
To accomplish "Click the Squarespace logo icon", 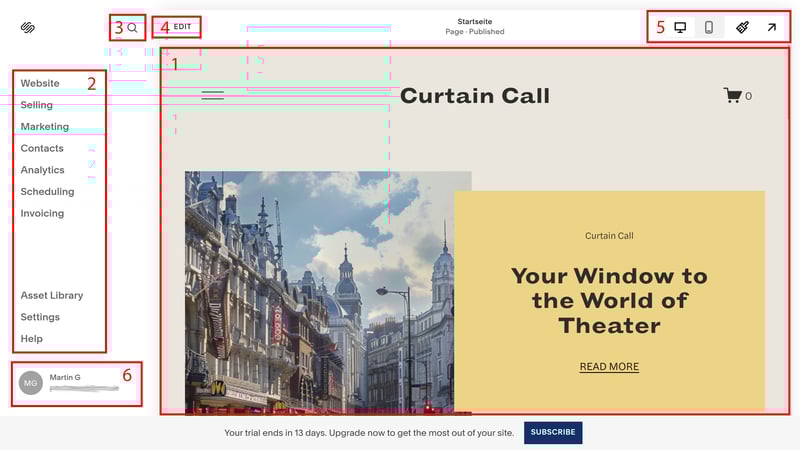I will pyautogui.click(x=28, y=28).
